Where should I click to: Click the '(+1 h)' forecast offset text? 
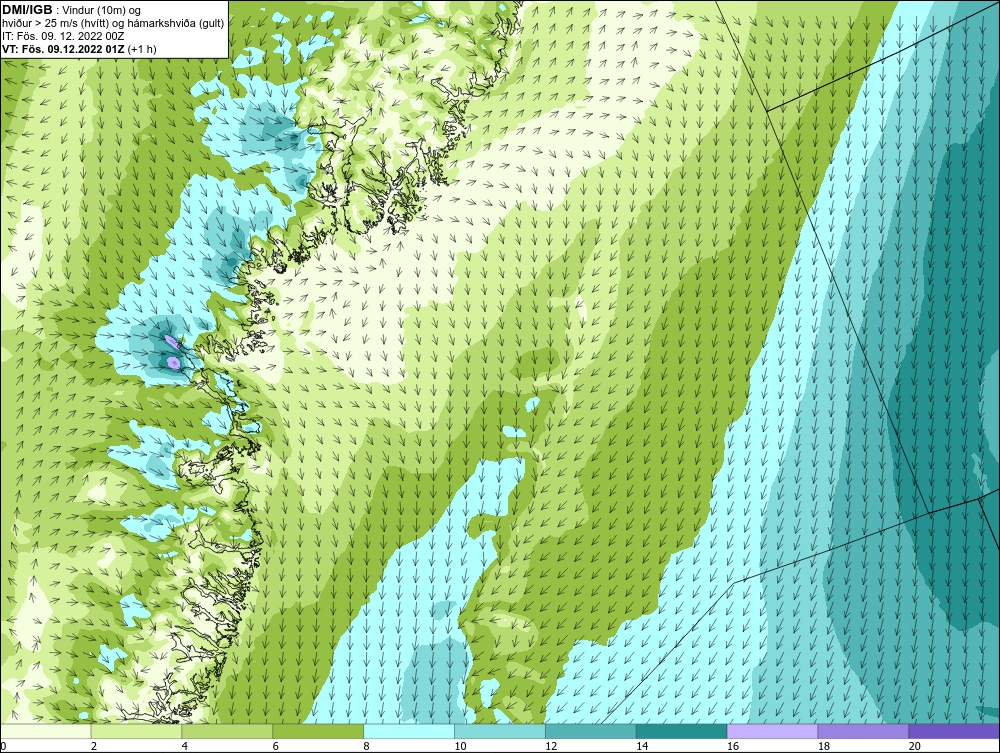[142, 48]
